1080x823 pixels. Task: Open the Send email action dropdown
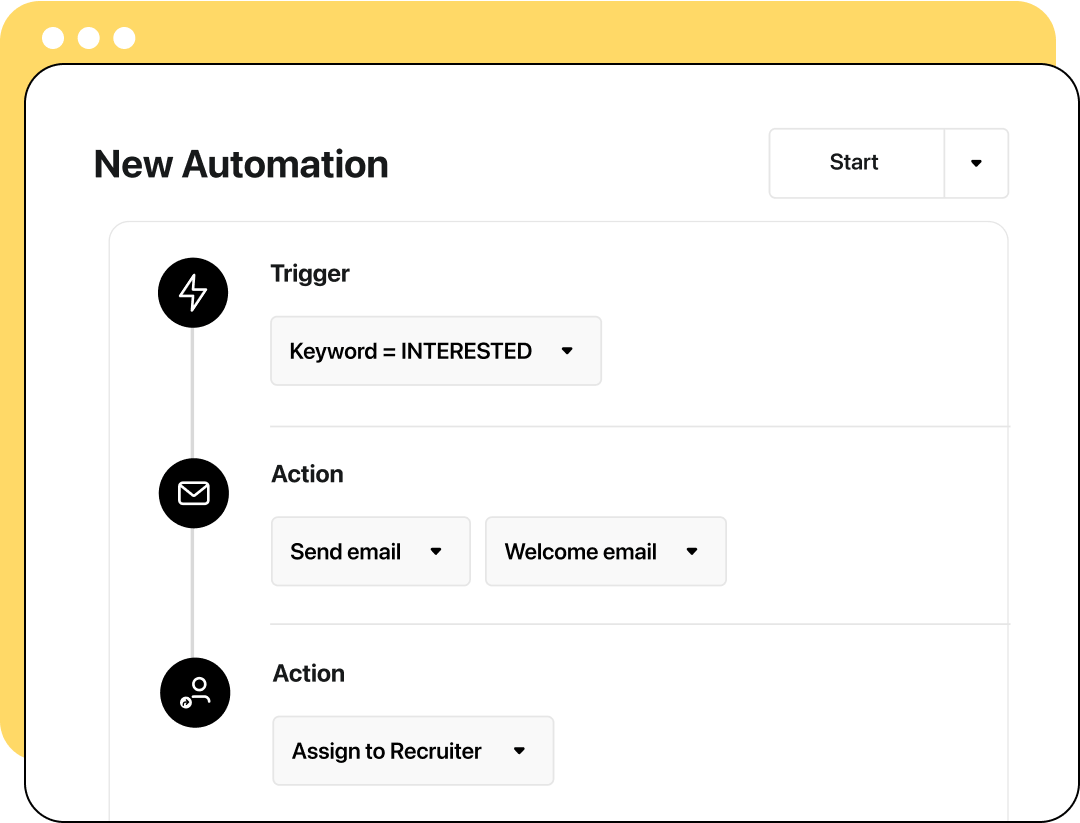371,552
